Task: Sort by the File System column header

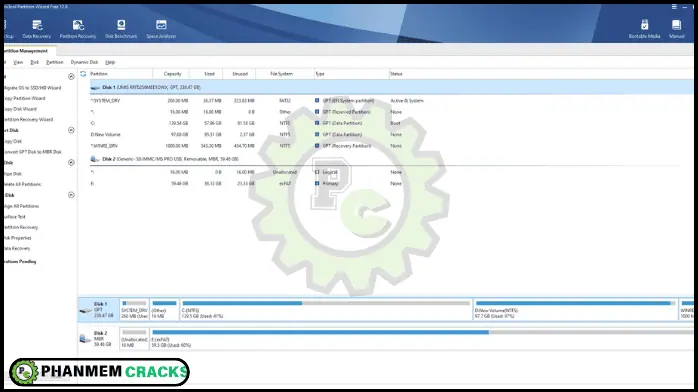Action: pos(281,74)
